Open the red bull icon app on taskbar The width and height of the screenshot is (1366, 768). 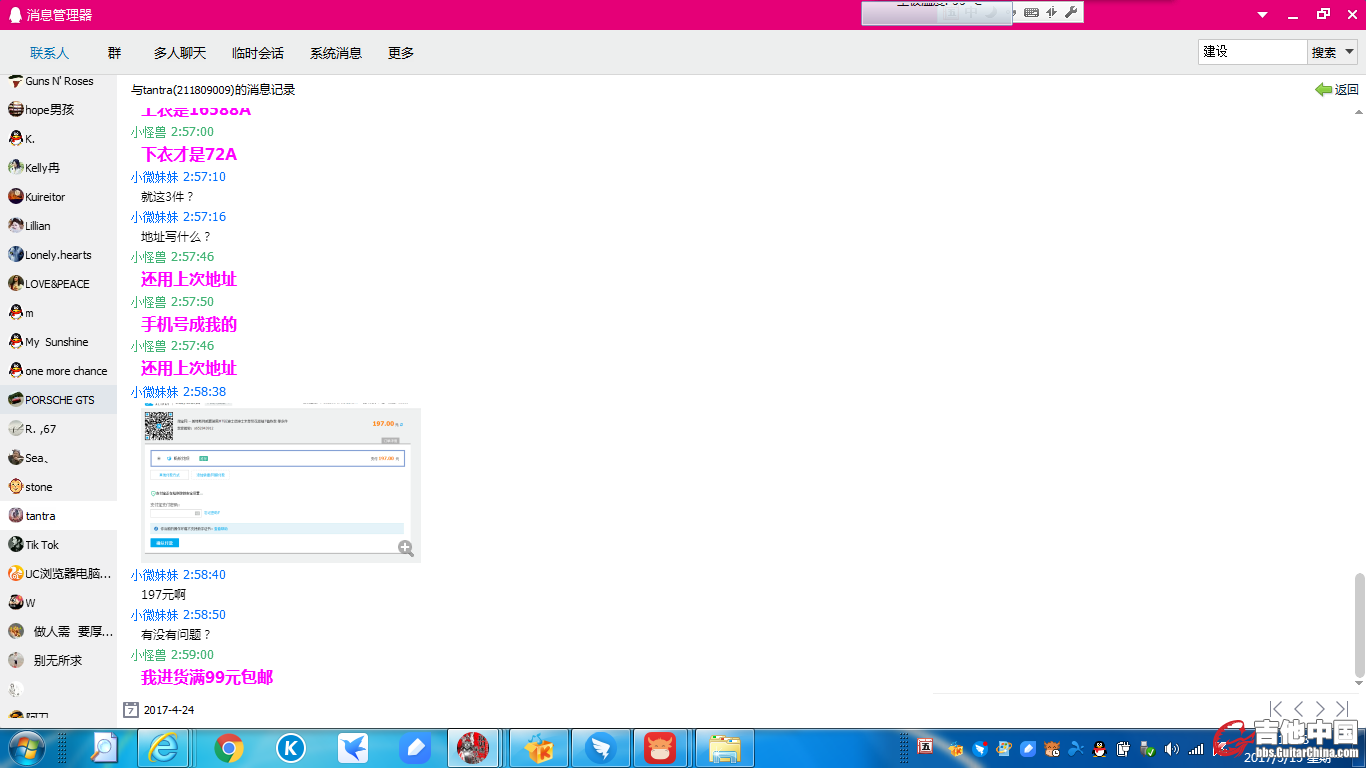[660, 748]
